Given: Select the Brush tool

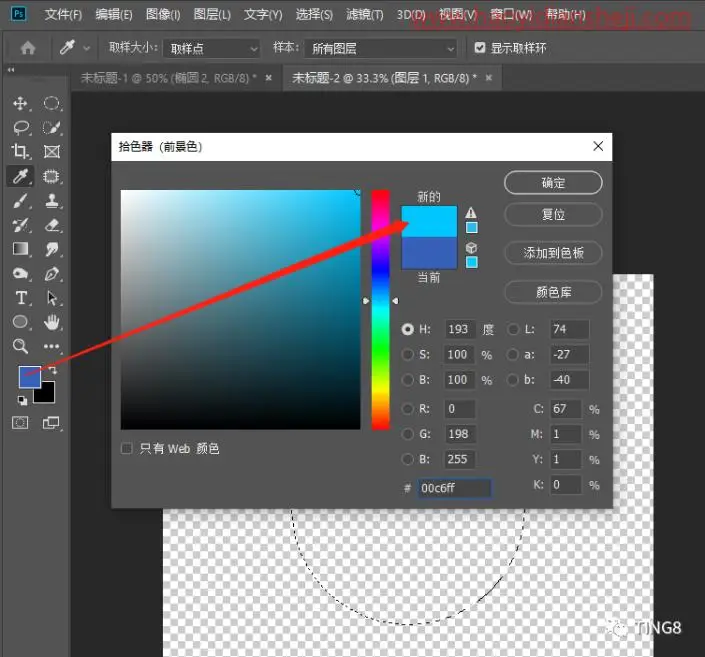Looking at the screenshot, I should click(x=20, y=201).
